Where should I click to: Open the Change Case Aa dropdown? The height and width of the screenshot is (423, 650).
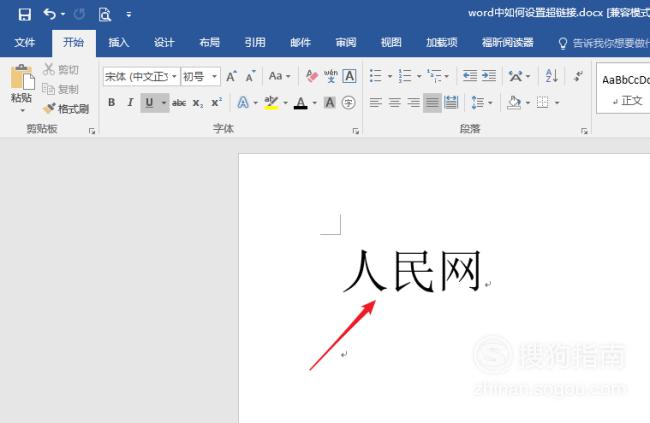(x=279, y=76)
